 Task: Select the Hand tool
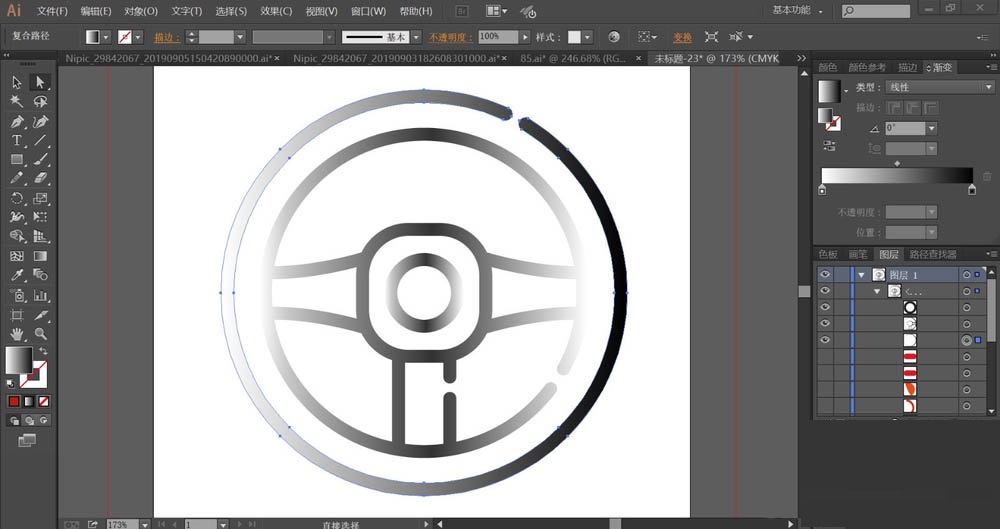coord(17,334)
